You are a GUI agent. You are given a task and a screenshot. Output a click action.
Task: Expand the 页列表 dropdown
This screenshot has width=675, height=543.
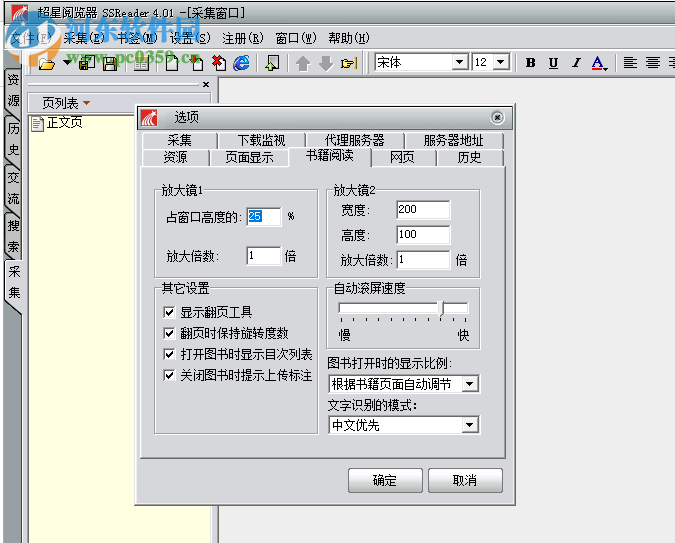(x=87, y=103)
